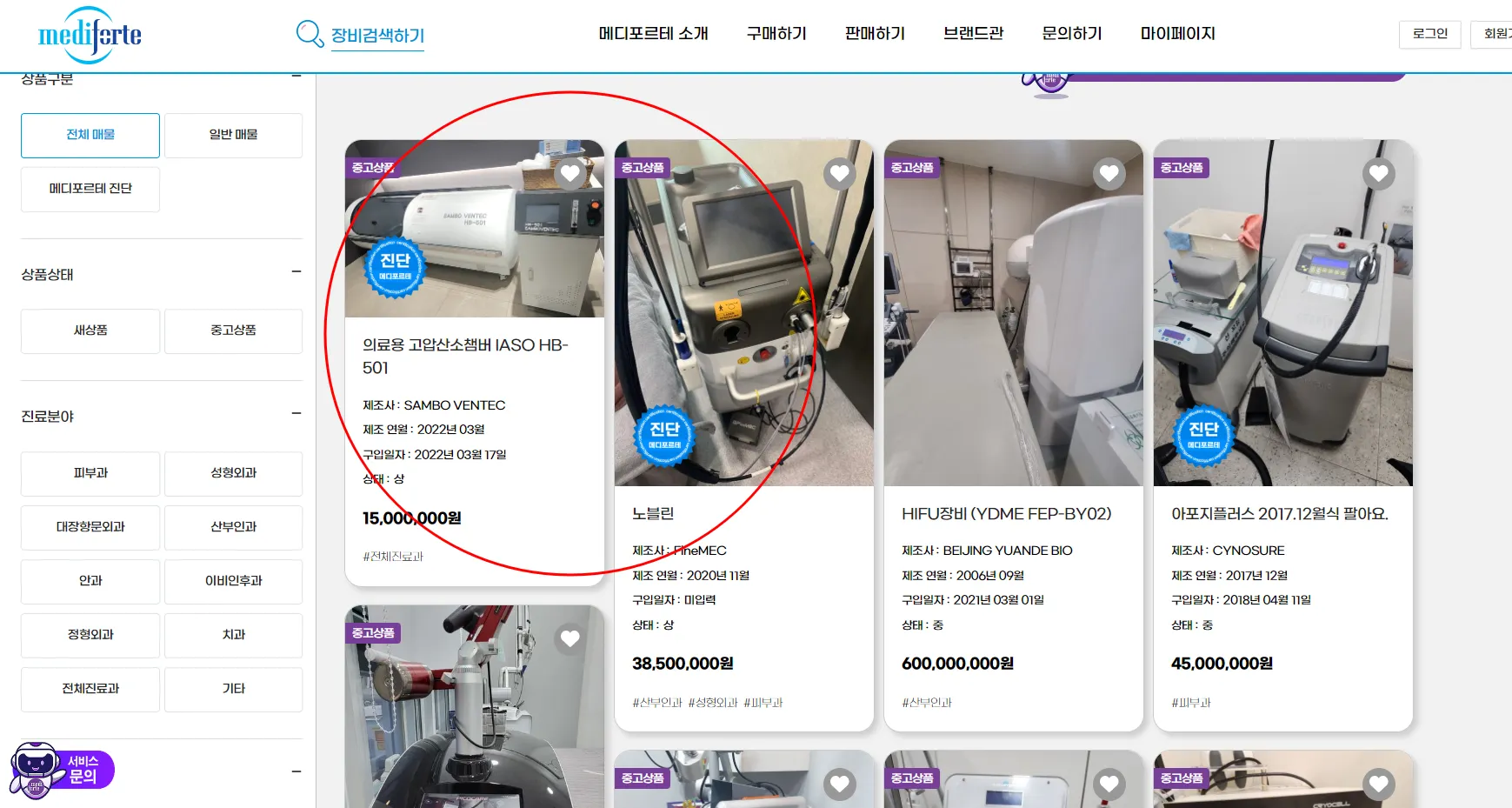1512x808 pixels.
Task: Click the 45,000,000원 price
Action: point(1222,664)
